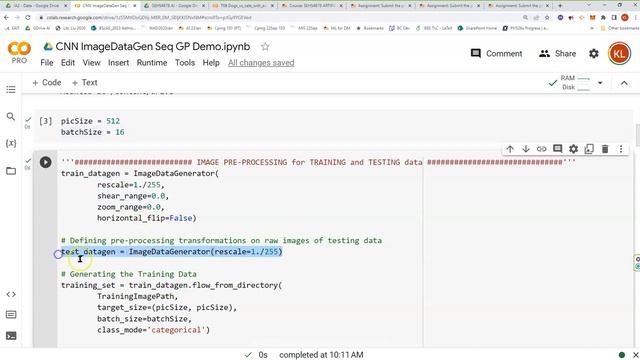
Task: Click the All changes saved link
Action: click(x=261, y=63)
